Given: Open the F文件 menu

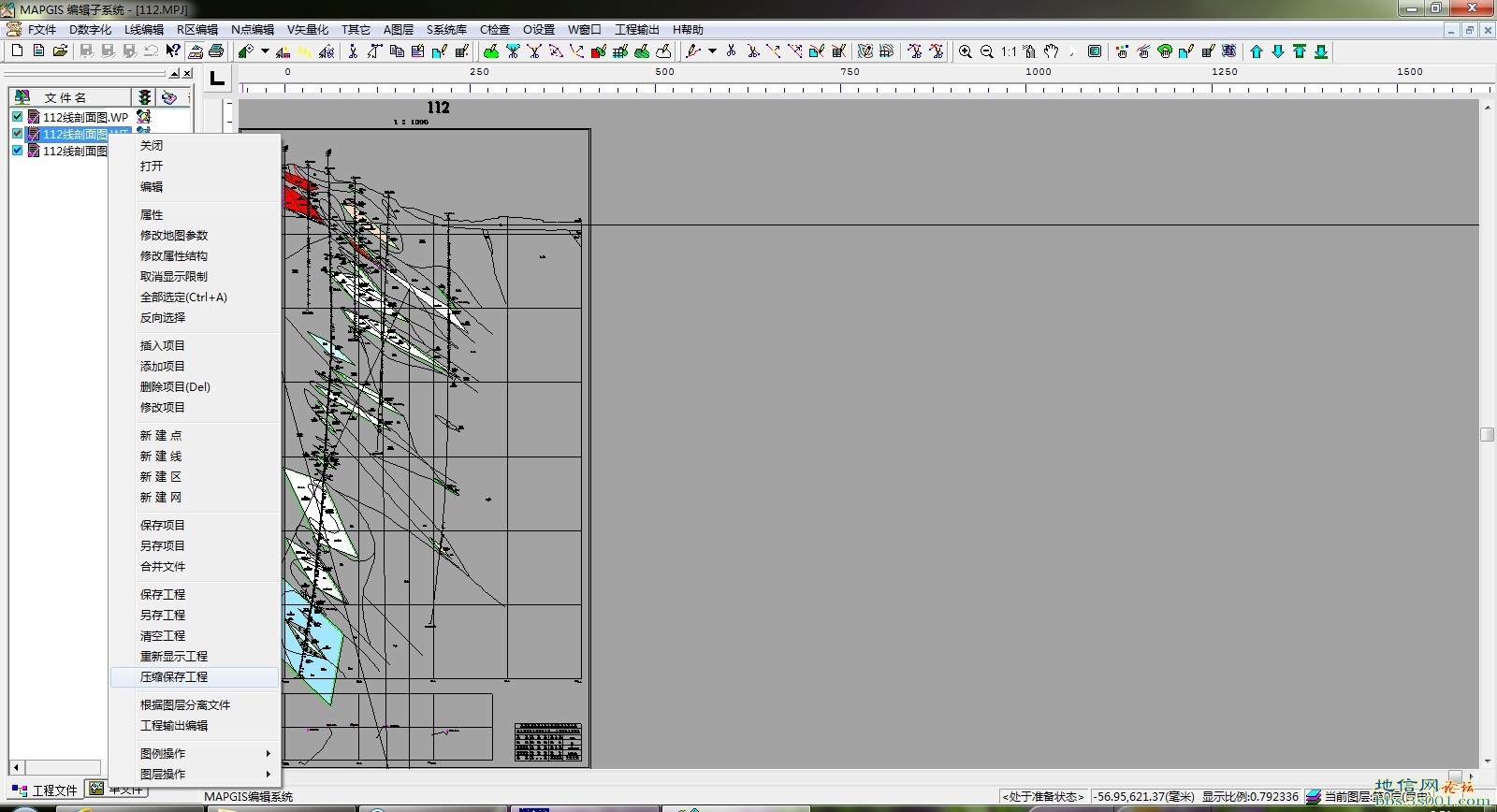Looking at the screenshot, I should (42, 30).
